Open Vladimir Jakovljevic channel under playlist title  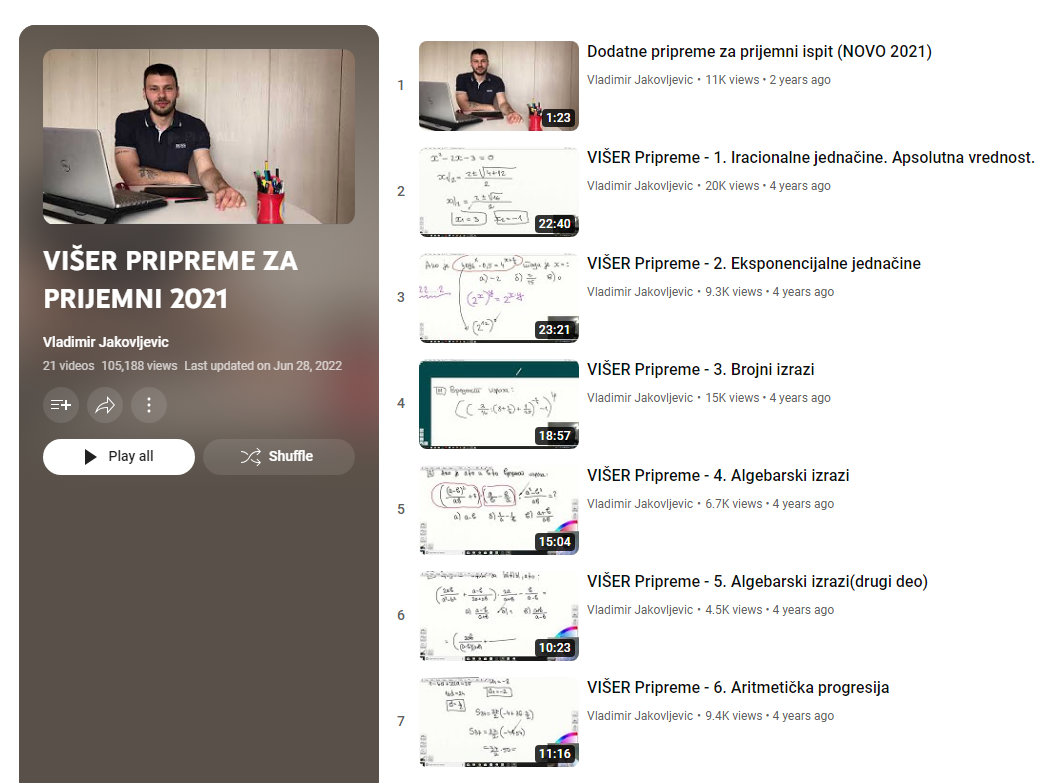(x=106, y=342)
